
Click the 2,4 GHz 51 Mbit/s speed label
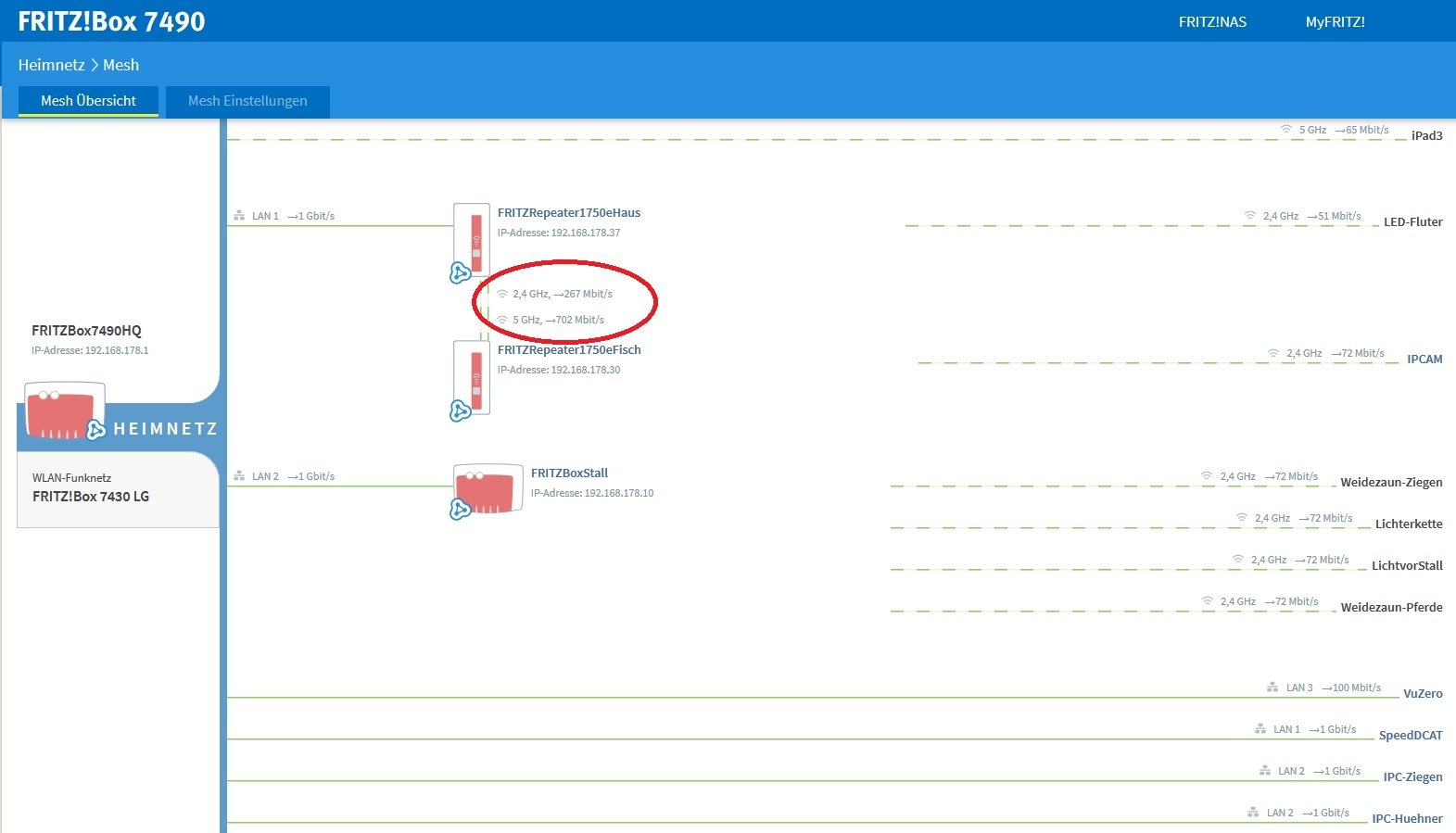pos(1311,216)
